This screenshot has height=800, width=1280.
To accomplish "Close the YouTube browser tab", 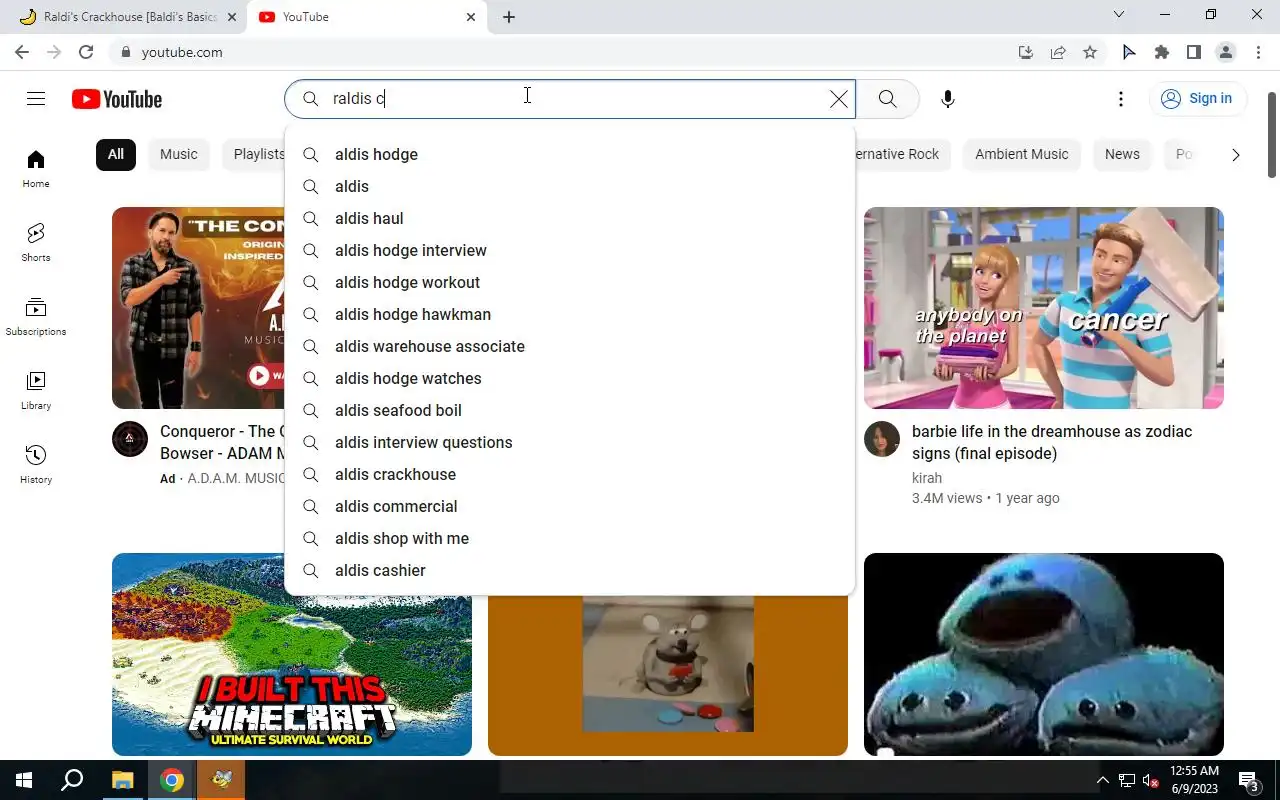I will (x=471, y=17).
